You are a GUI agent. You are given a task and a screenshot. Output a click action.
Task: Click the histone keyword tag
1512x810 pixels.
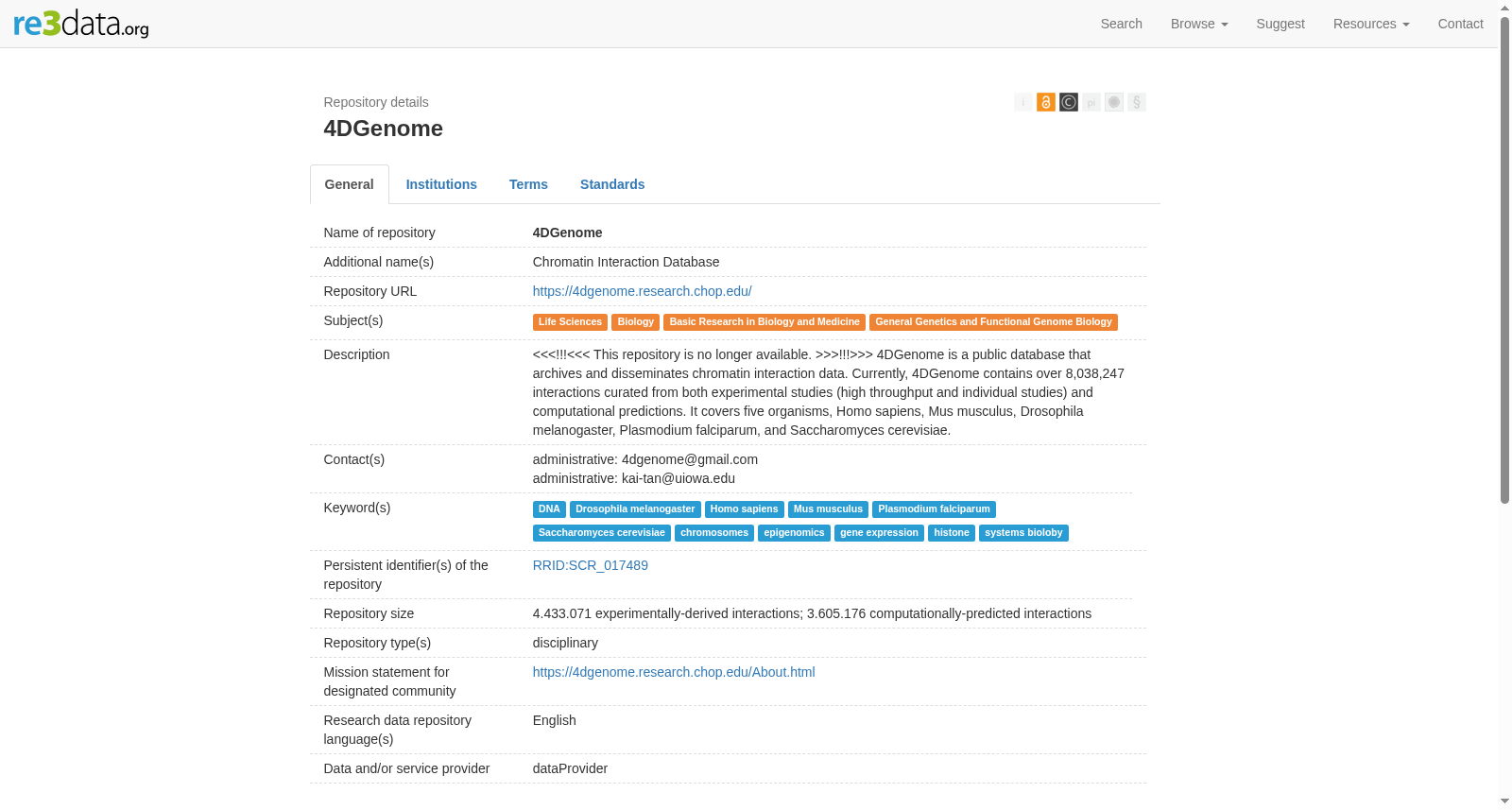click(x=952, y=533)
